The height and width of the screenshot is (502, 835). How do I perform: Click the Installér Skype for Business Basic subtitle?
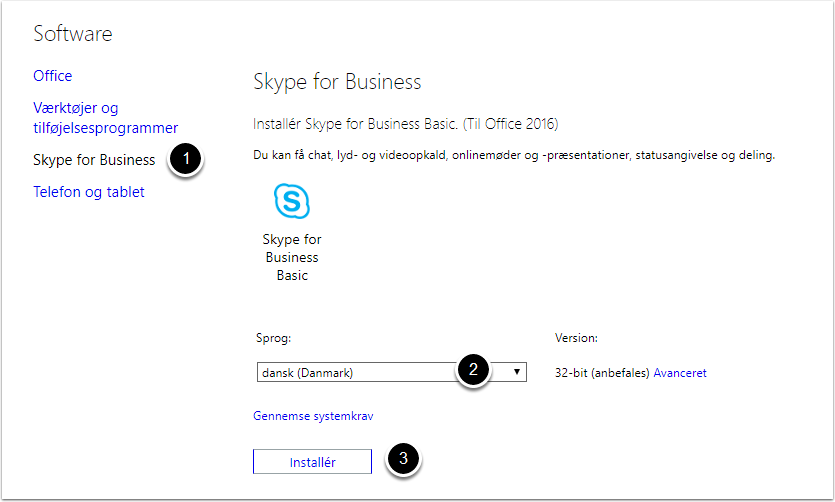click(x=405, y=124)
